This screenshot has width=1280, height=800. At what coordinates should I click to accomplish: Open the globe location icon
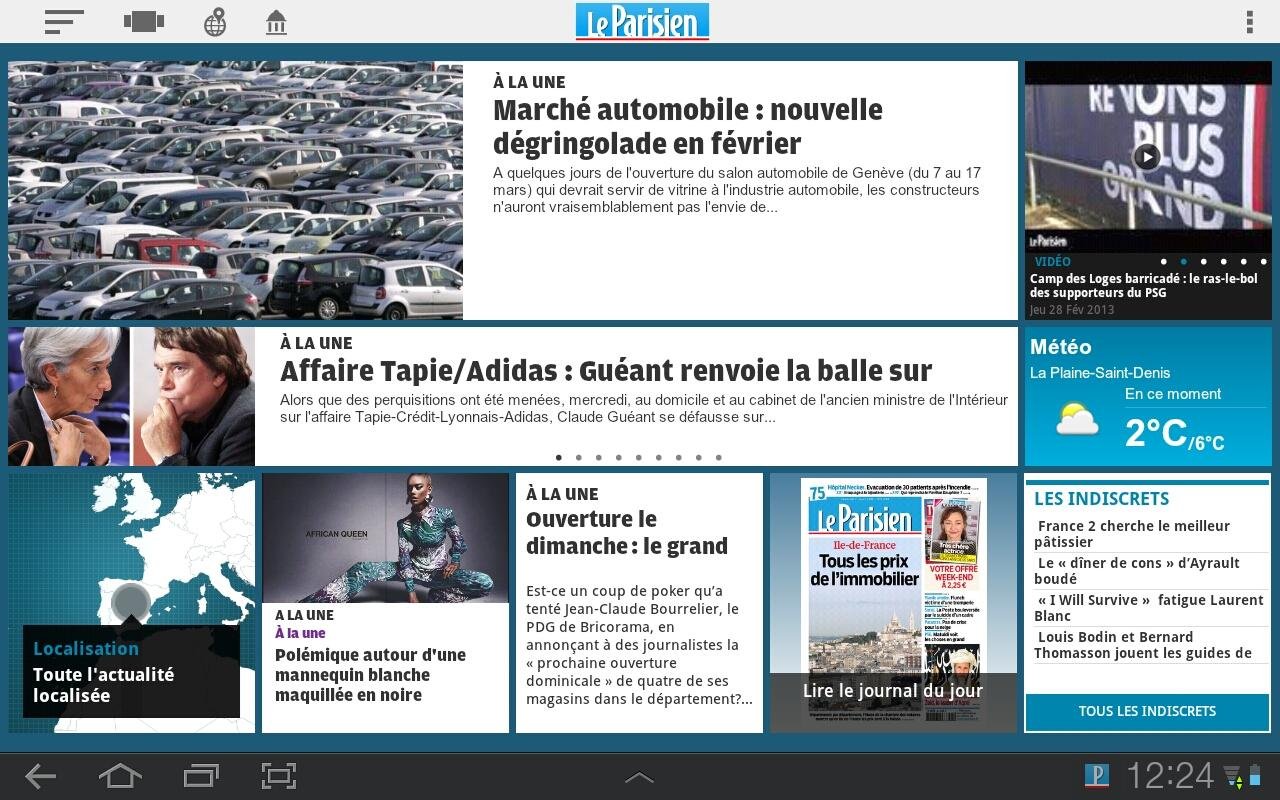click(215, 22)
